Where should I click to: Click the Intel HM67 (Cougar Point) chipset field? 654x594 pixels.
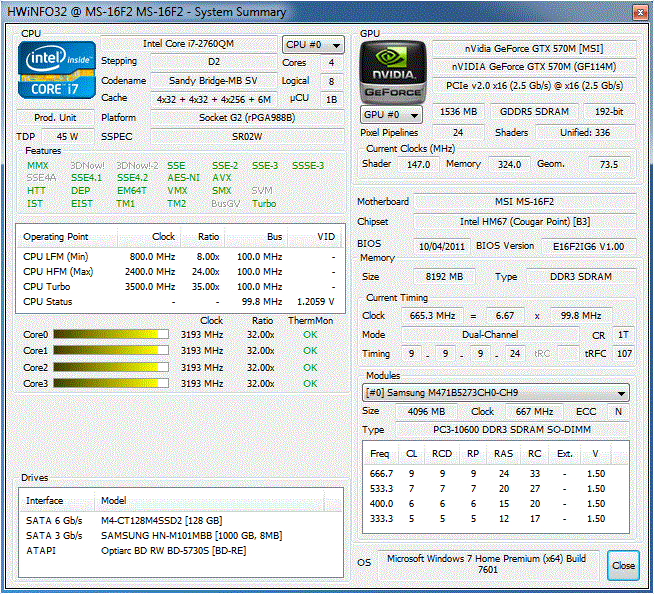pos(524,221)
